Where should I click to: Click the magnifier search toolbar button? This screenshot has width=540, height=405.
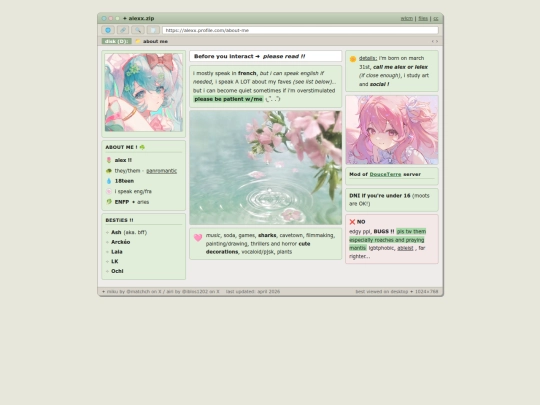[138, 30]
